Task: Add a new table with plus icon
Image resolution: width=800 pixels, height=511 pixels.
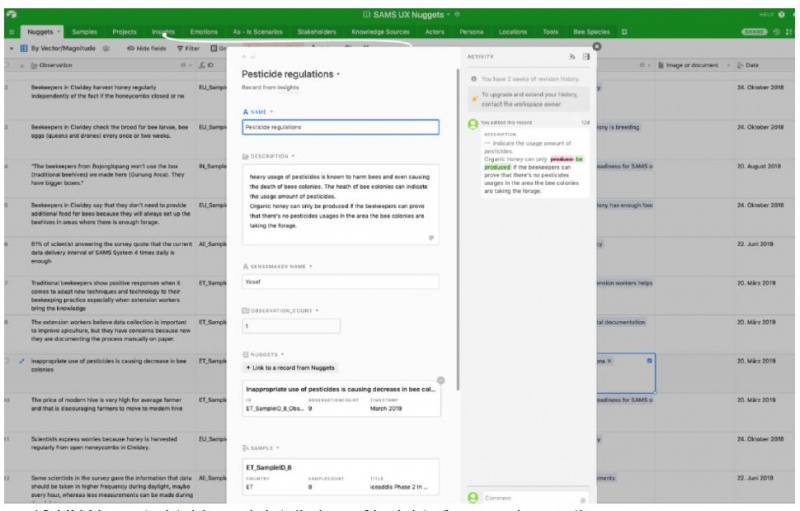Action: (624, 32)
